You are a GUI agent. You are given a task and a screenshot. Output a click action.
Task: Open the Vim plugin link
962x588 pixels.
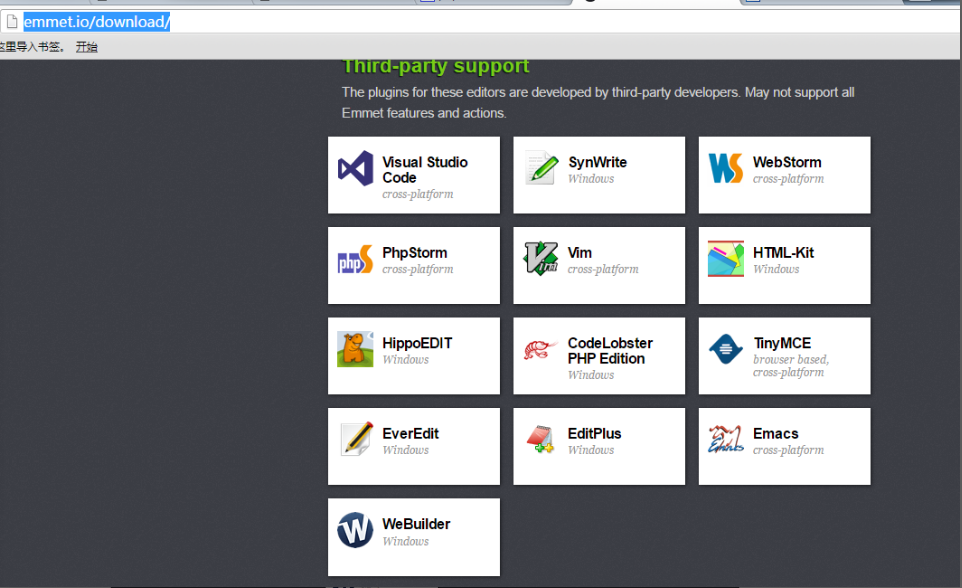599,265
